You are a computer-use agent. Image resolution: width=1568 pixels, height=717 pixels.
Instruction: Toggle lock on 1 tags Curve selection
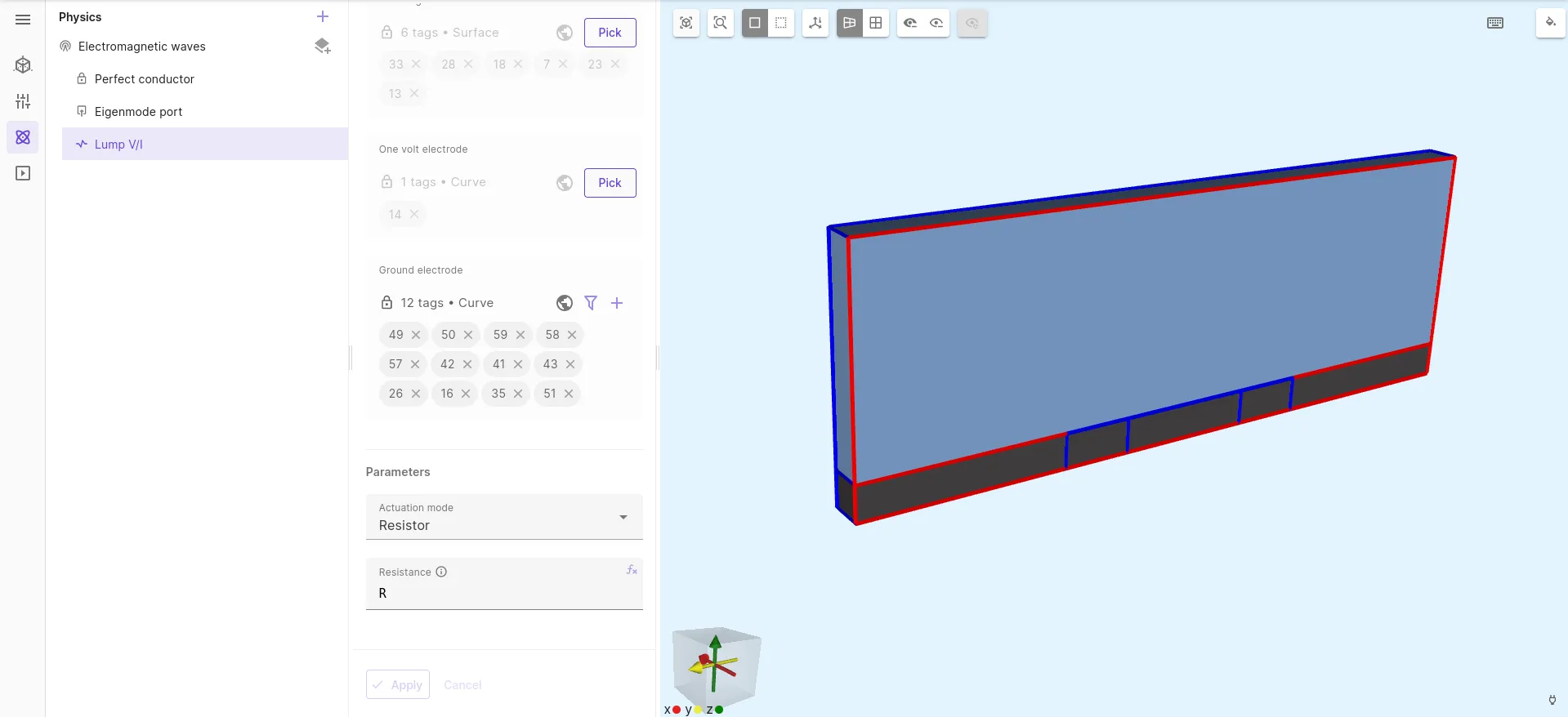pyautogui.click(x=387, y=181)
